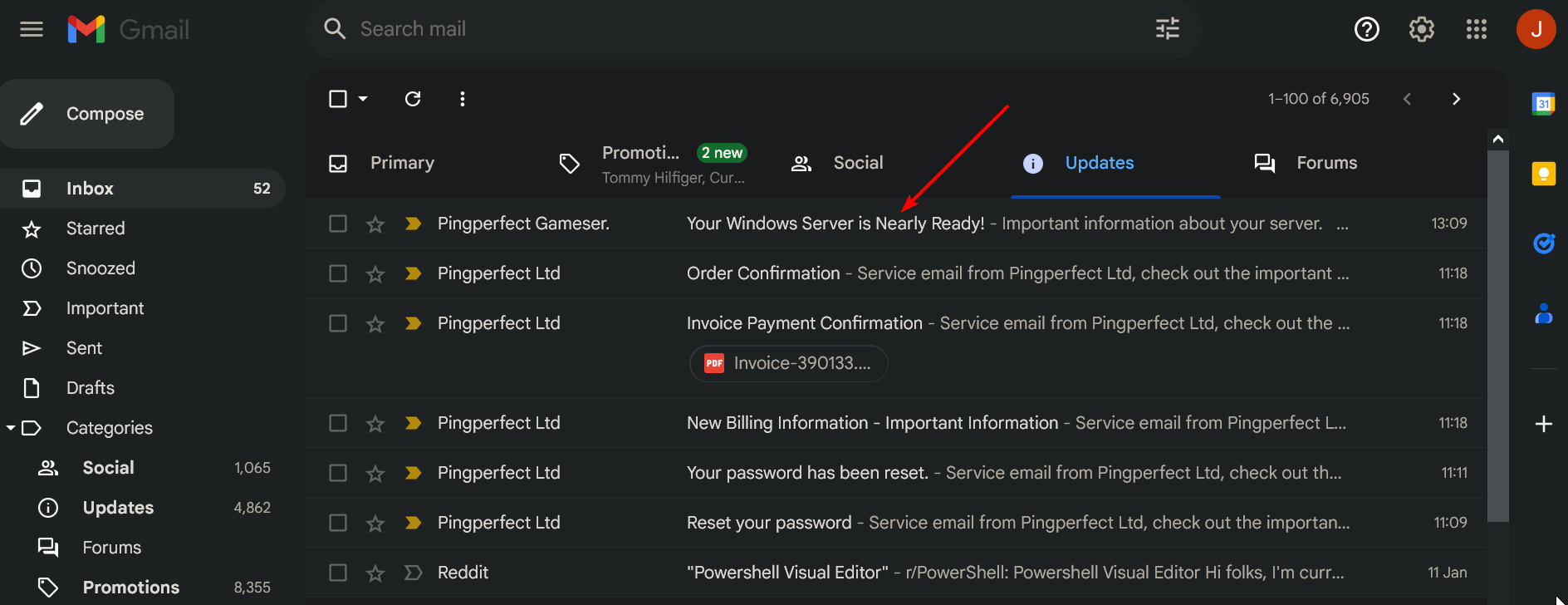Click the refresh mail icon
The height and width of the screenshot is (605, 1568).
point(413,99)
